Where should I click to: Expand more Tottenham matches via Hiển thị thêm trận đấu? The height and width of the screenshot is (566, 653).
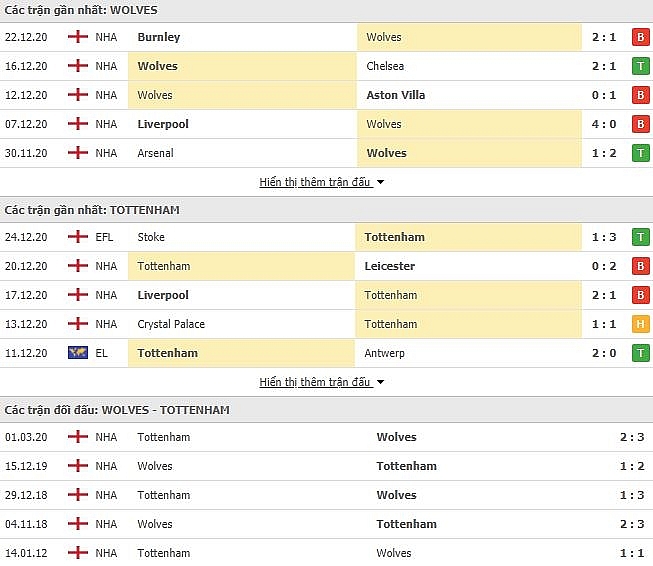click(314, 382)
